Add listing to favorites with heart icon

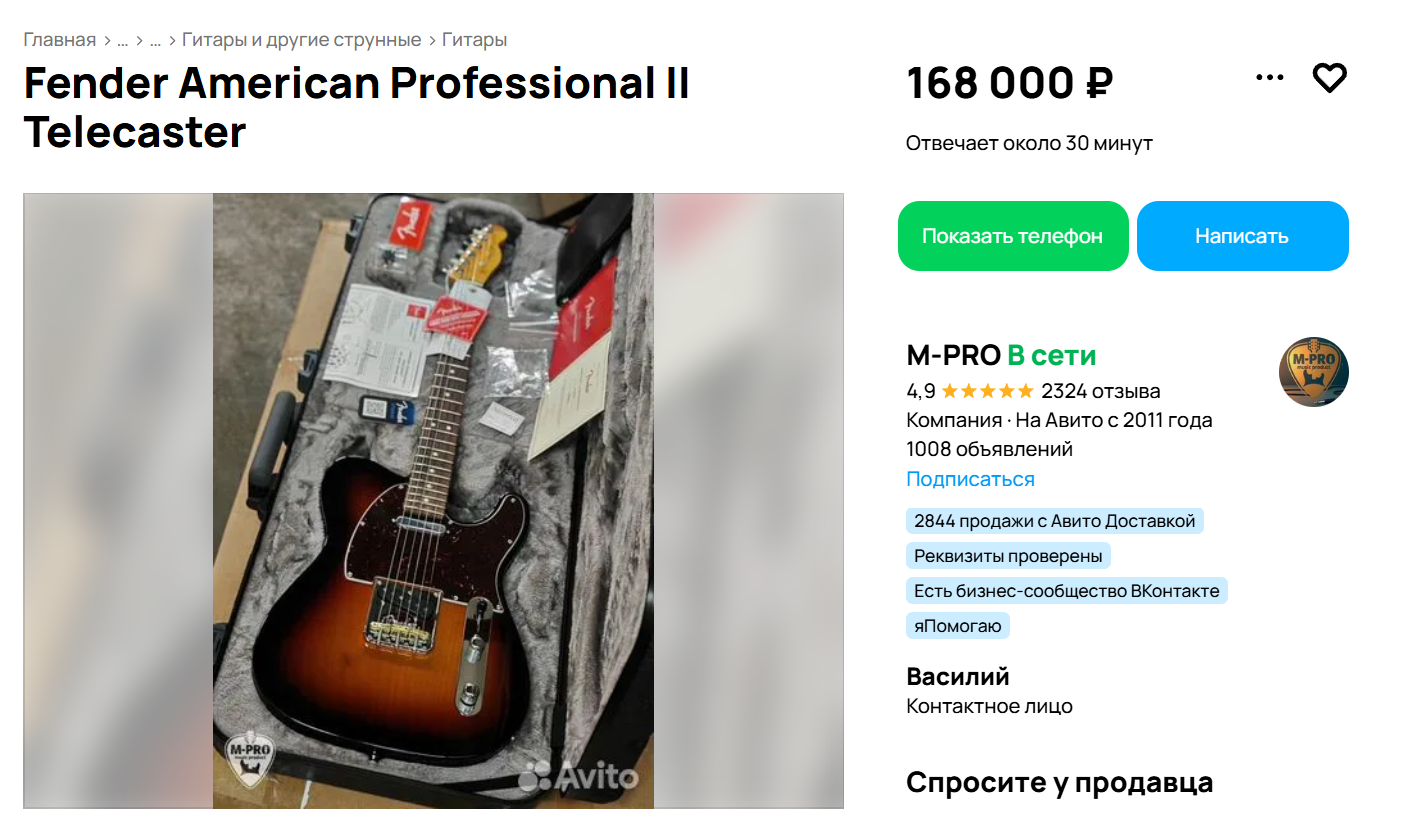tap(1329, 78)
